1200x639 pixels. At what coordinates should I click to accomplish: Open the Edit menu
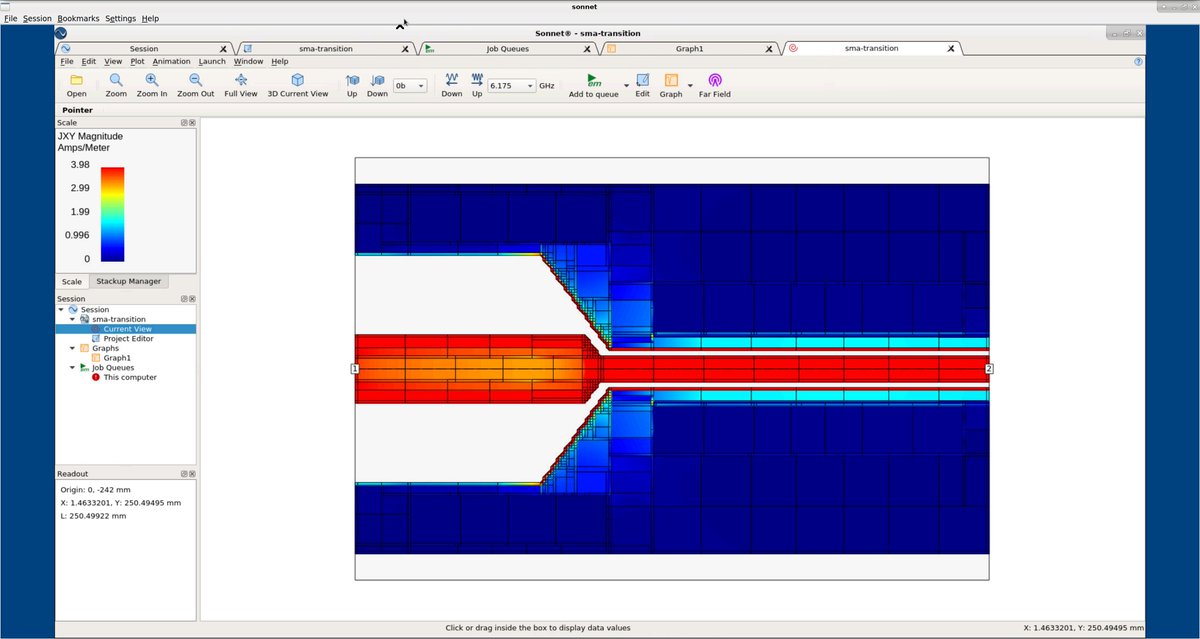point(89,61)
